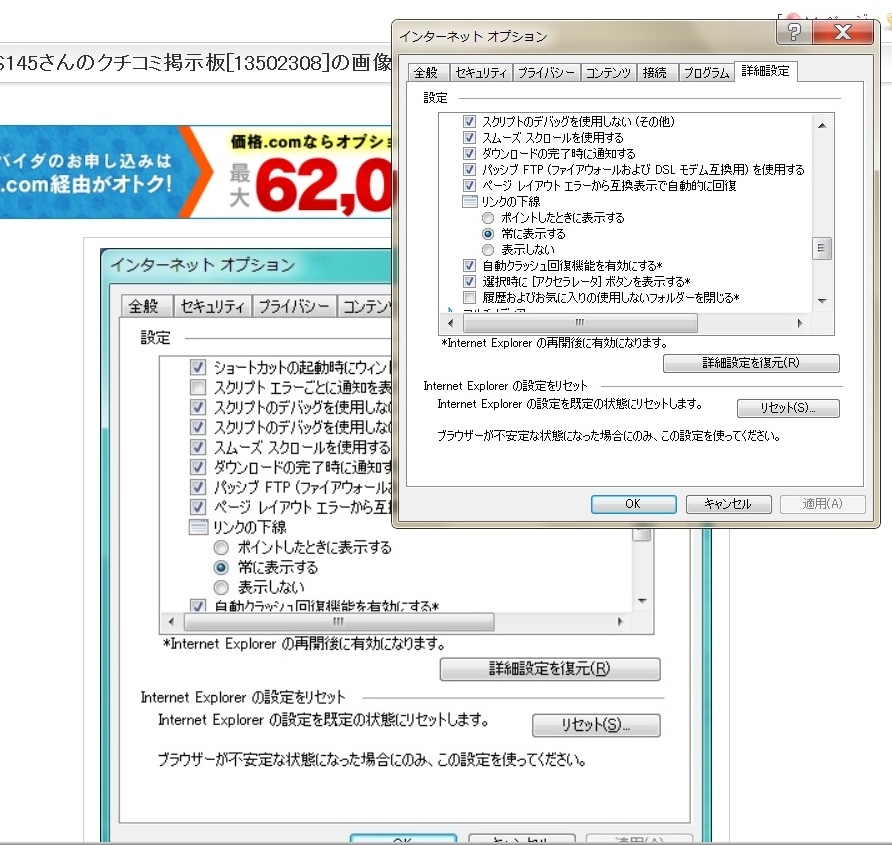Click horizontal scrollbar thumb in front settings list
This screenshot has height=845, width=892.
[580, 323]
